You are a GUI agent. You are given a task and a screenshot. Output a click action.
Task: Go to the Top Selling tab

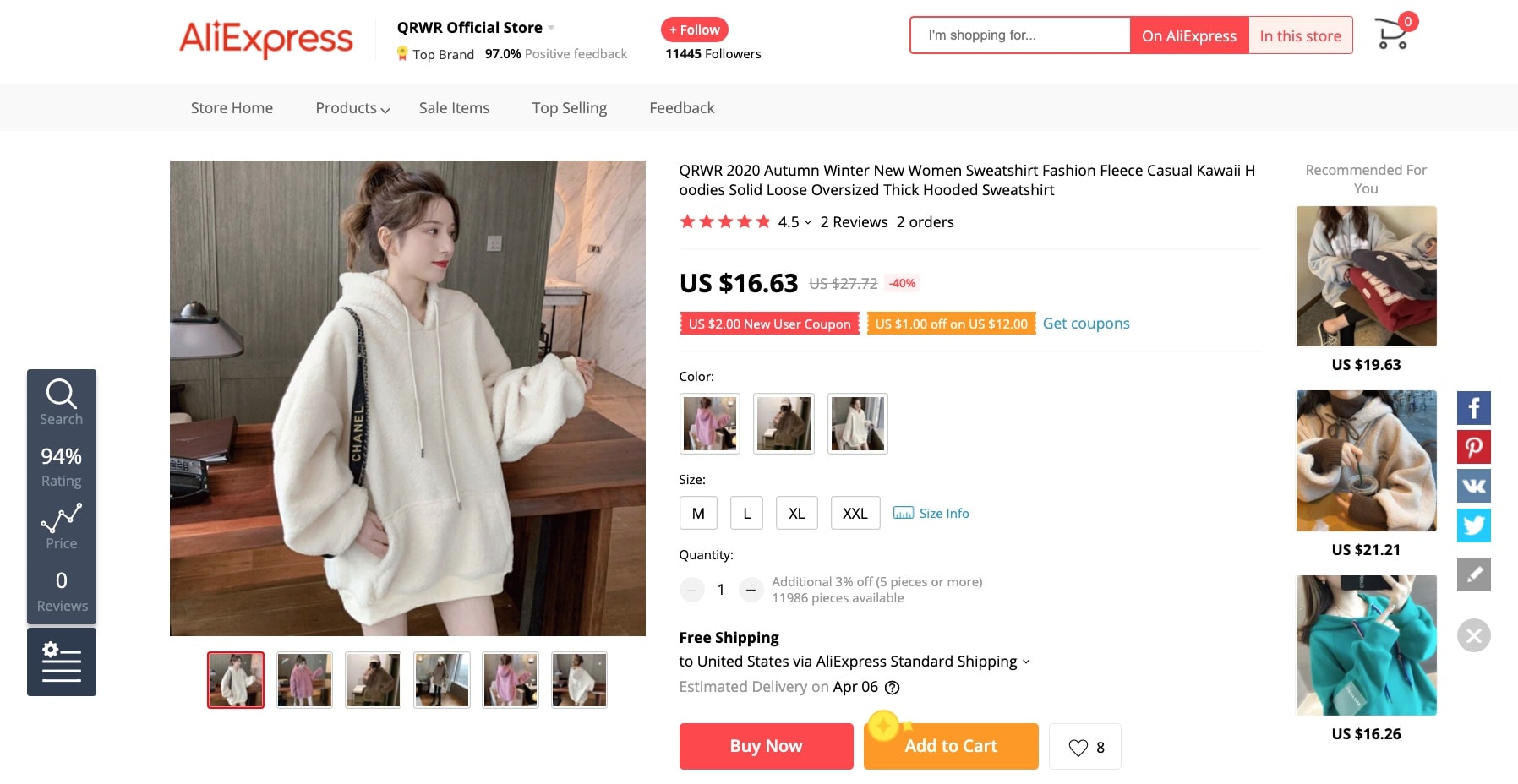tap(569, 108)
